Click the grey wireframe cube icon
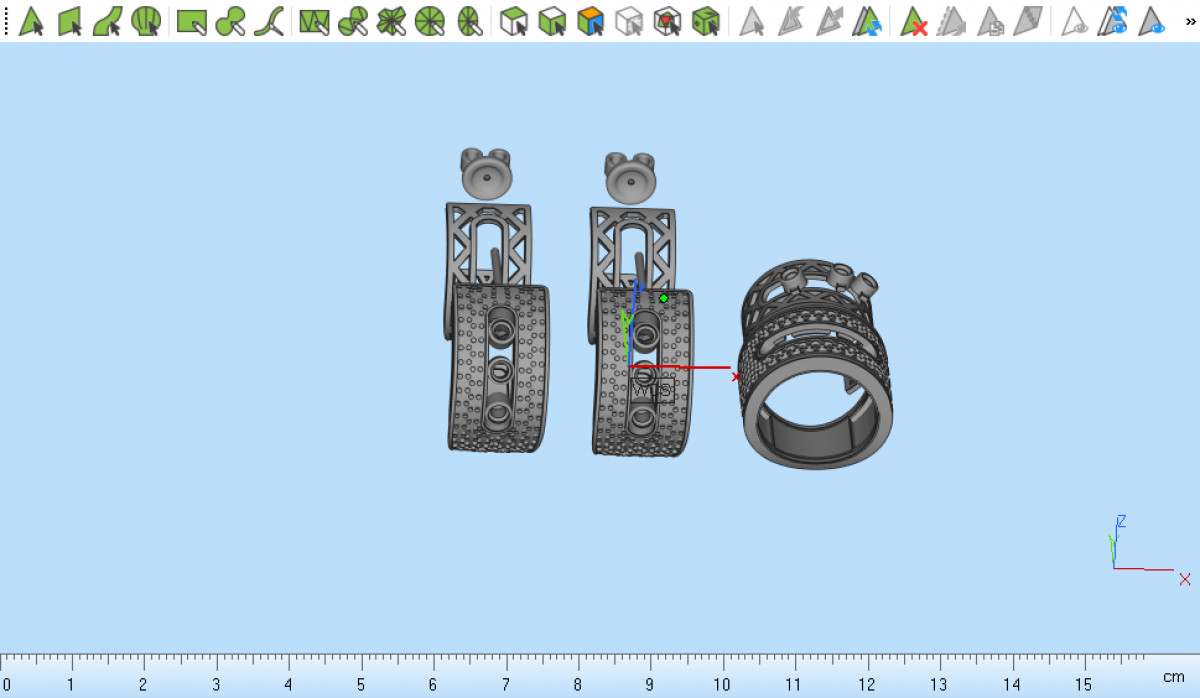Viewport: 1200px width, 698px height. click(629, 21)
